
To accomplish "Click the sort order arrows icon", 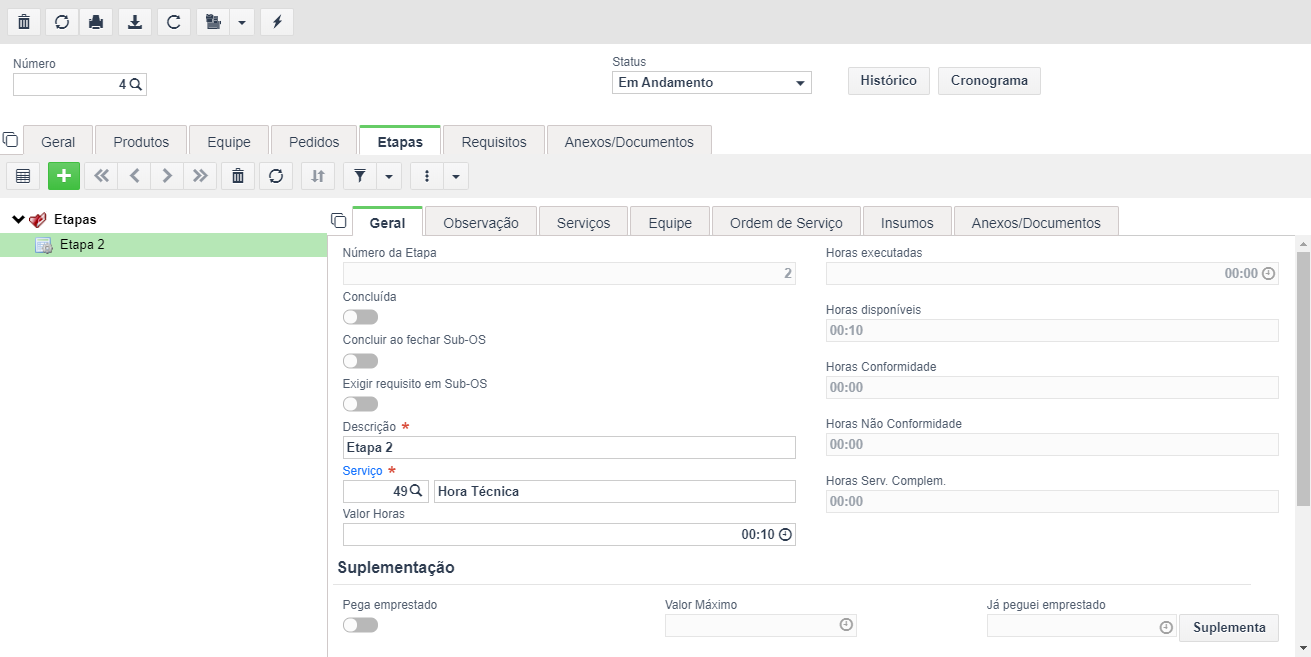I will tap(318, 176).
